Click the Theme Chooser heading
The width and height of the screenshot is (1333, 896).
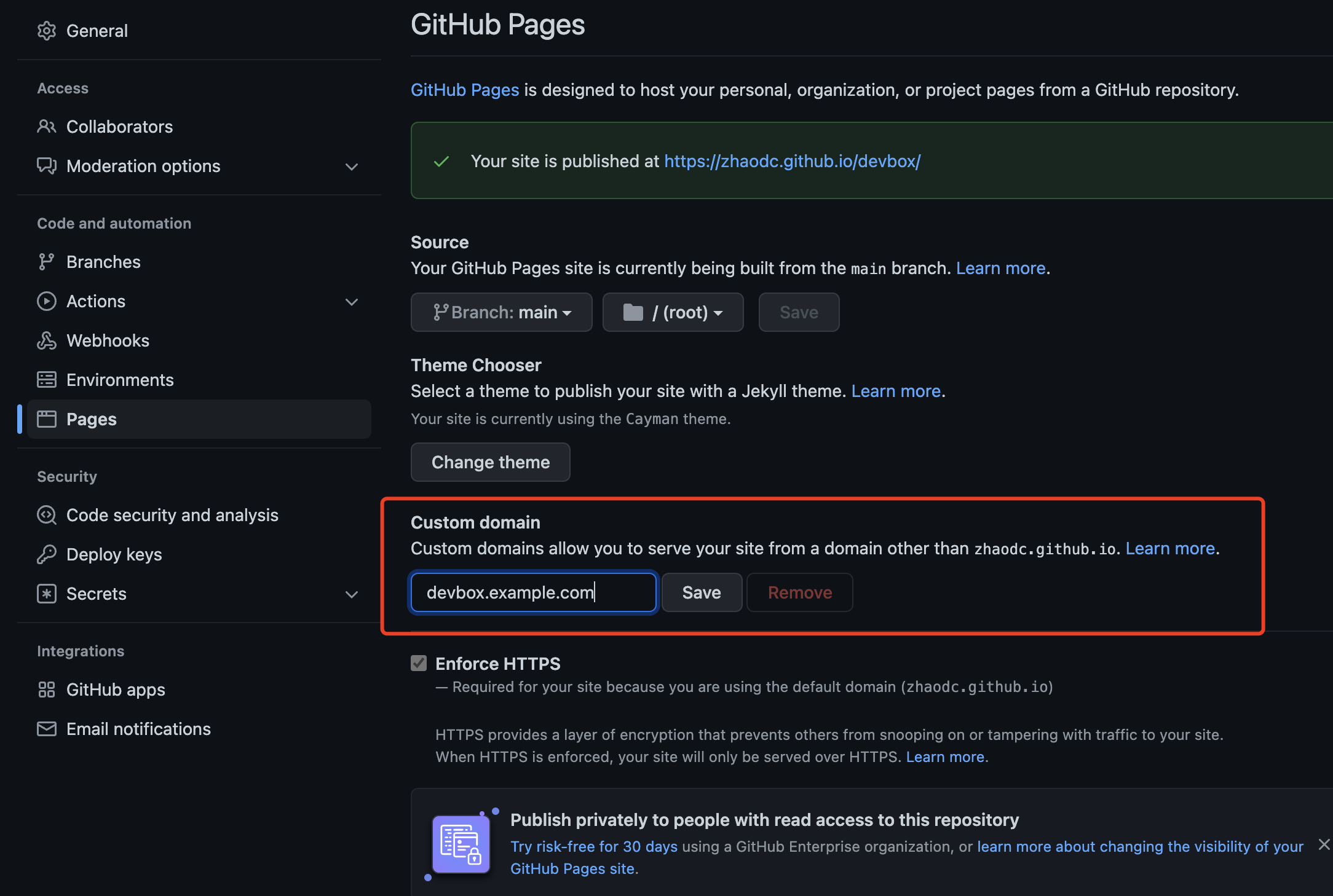pos(476,365)
